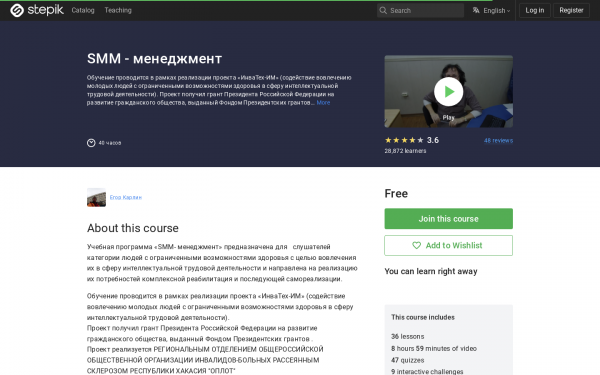Click This course includes heading
Screen dimensions: 600x375
pos(423,317)
